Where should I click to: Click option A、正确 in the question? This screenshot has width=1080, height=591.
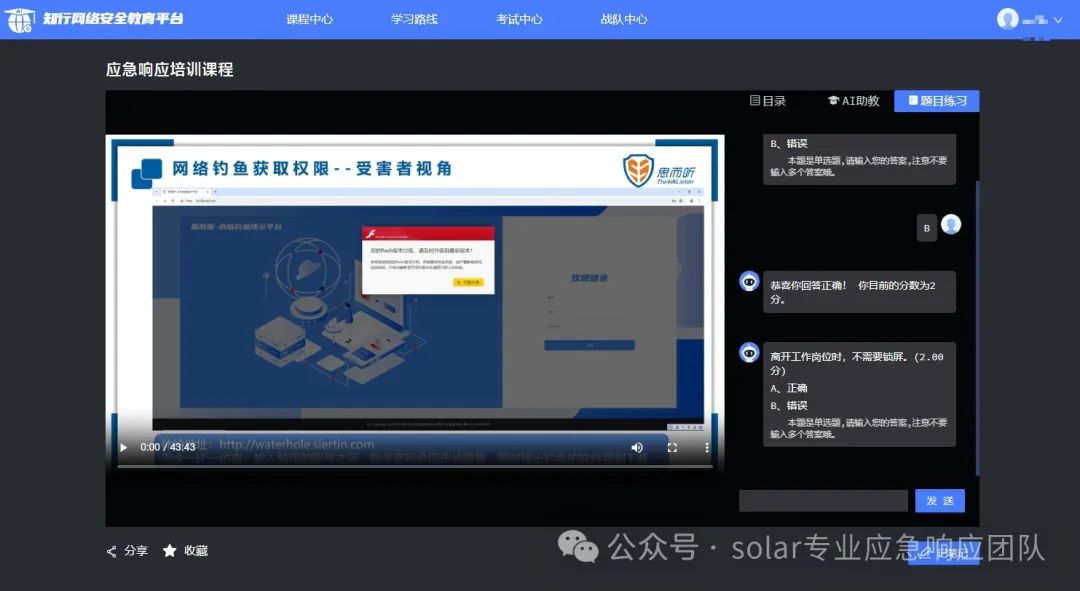[x=789, y=388]
